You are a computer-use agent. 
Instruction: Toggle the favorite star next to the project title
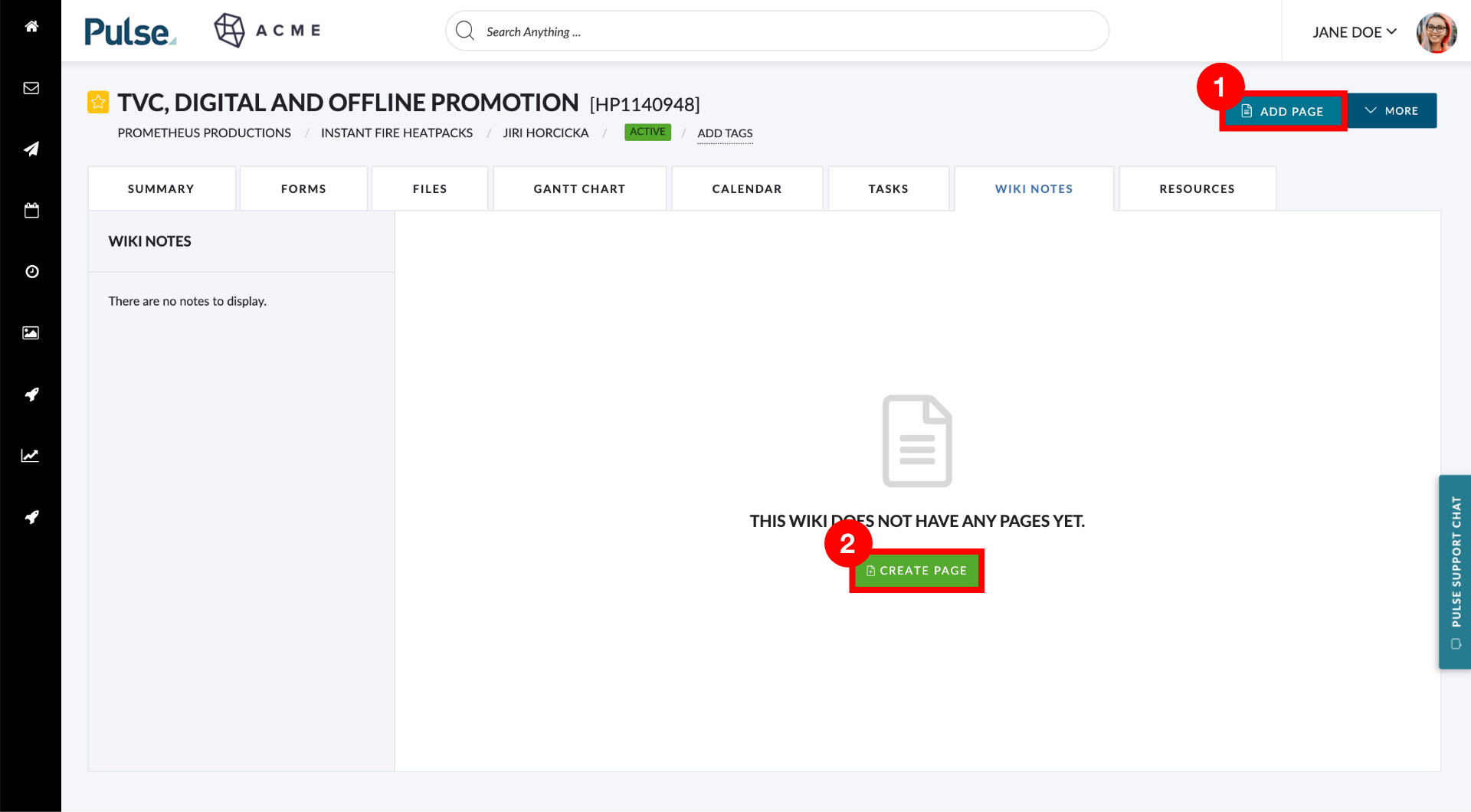(98, 101)
